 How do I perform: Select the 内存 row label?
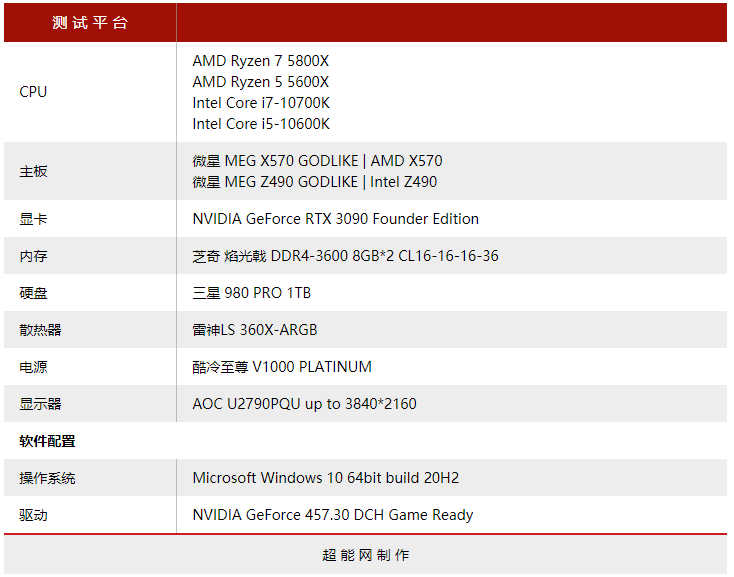click(x=33, y=256)
